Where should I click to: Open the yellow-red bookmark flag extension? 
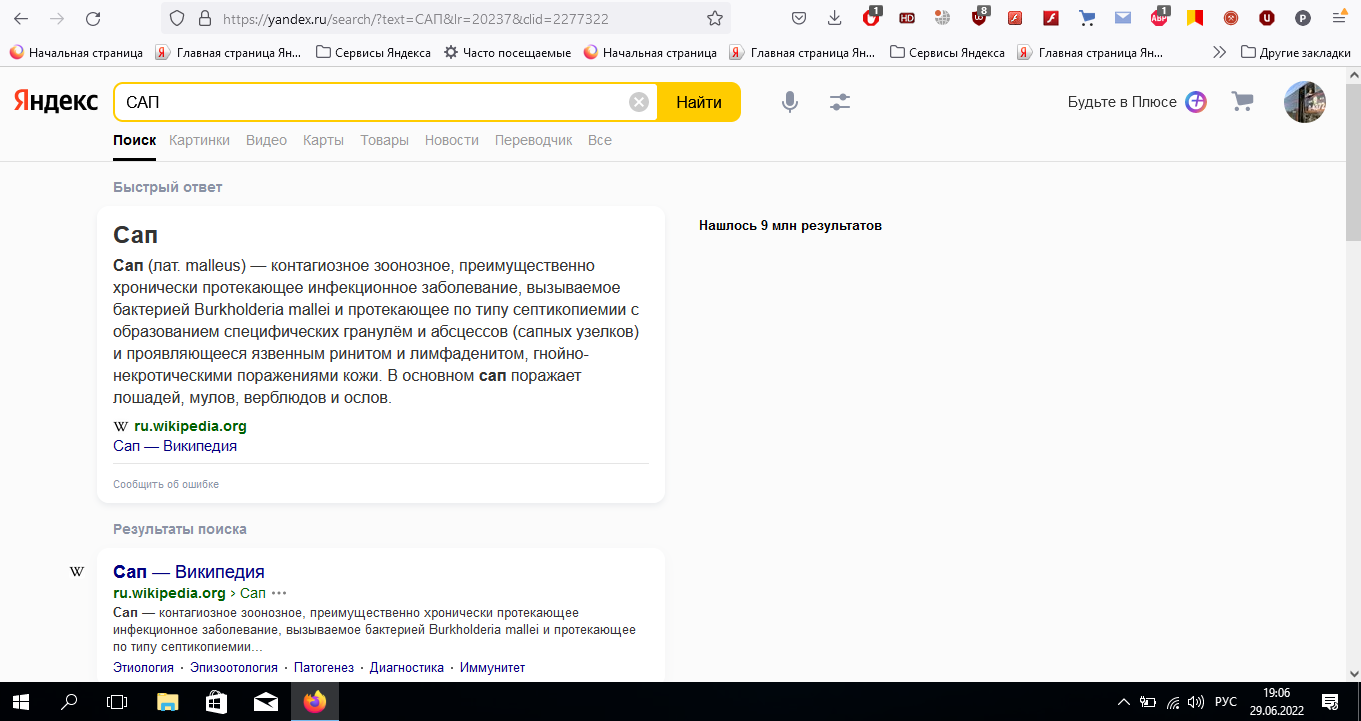click(1195, 18)
